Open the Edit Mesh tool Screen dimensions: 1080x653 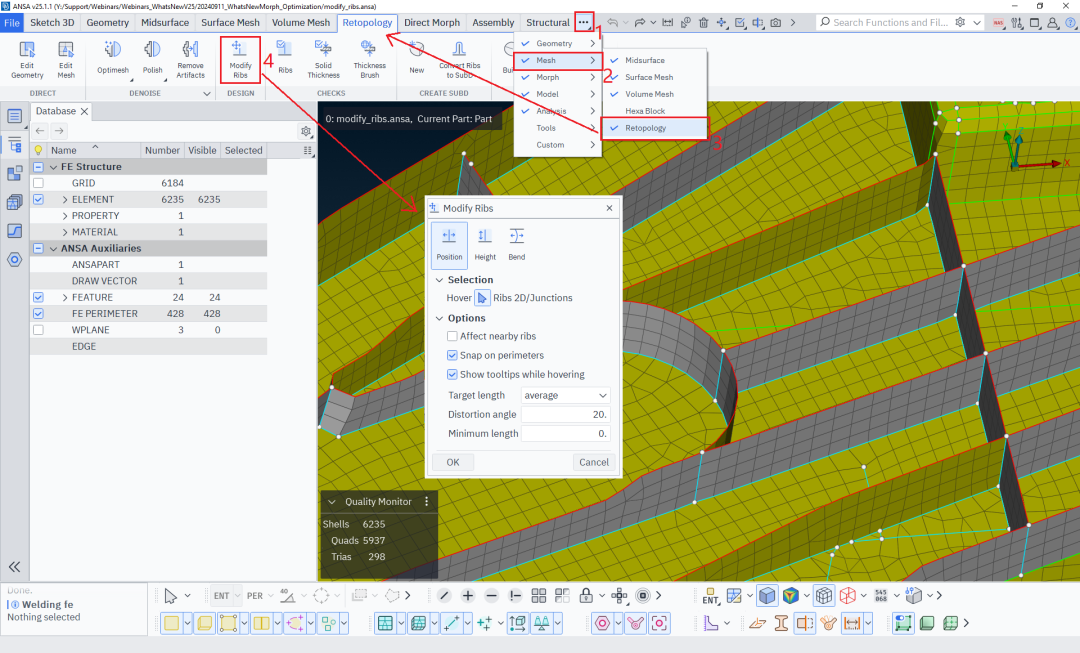65,59
